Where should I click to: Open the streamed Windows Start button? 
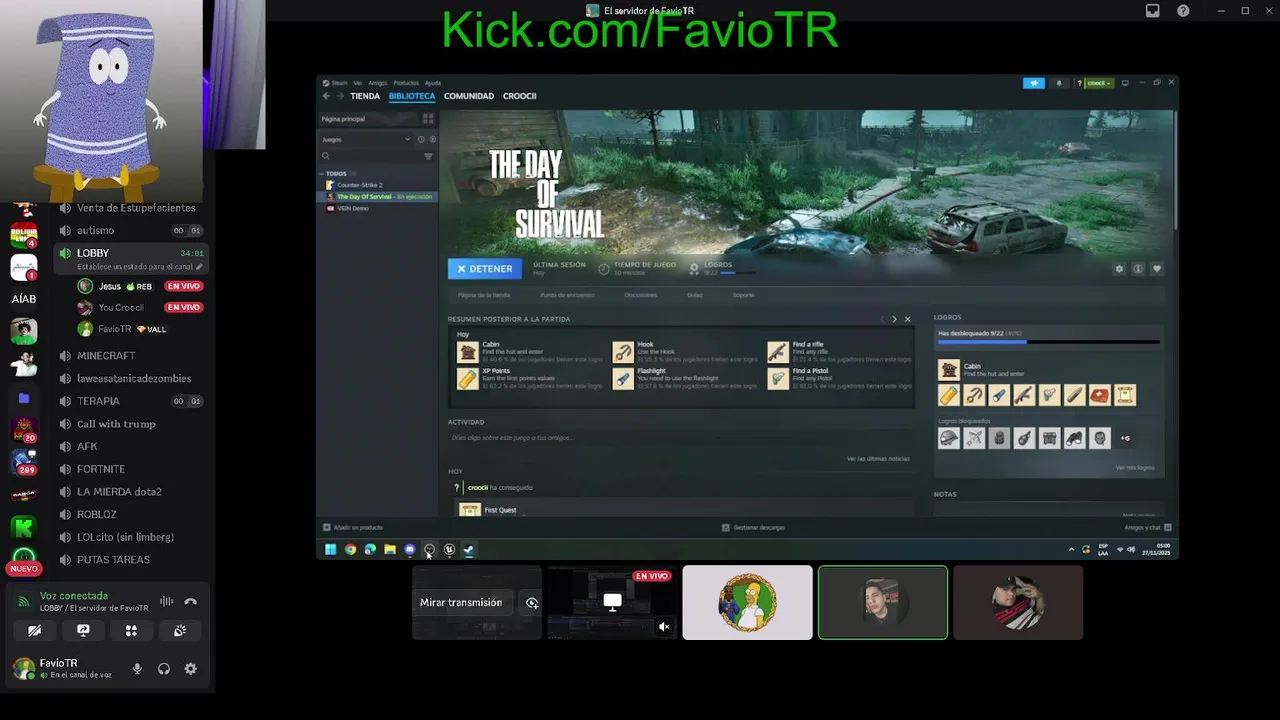[330, 549]
